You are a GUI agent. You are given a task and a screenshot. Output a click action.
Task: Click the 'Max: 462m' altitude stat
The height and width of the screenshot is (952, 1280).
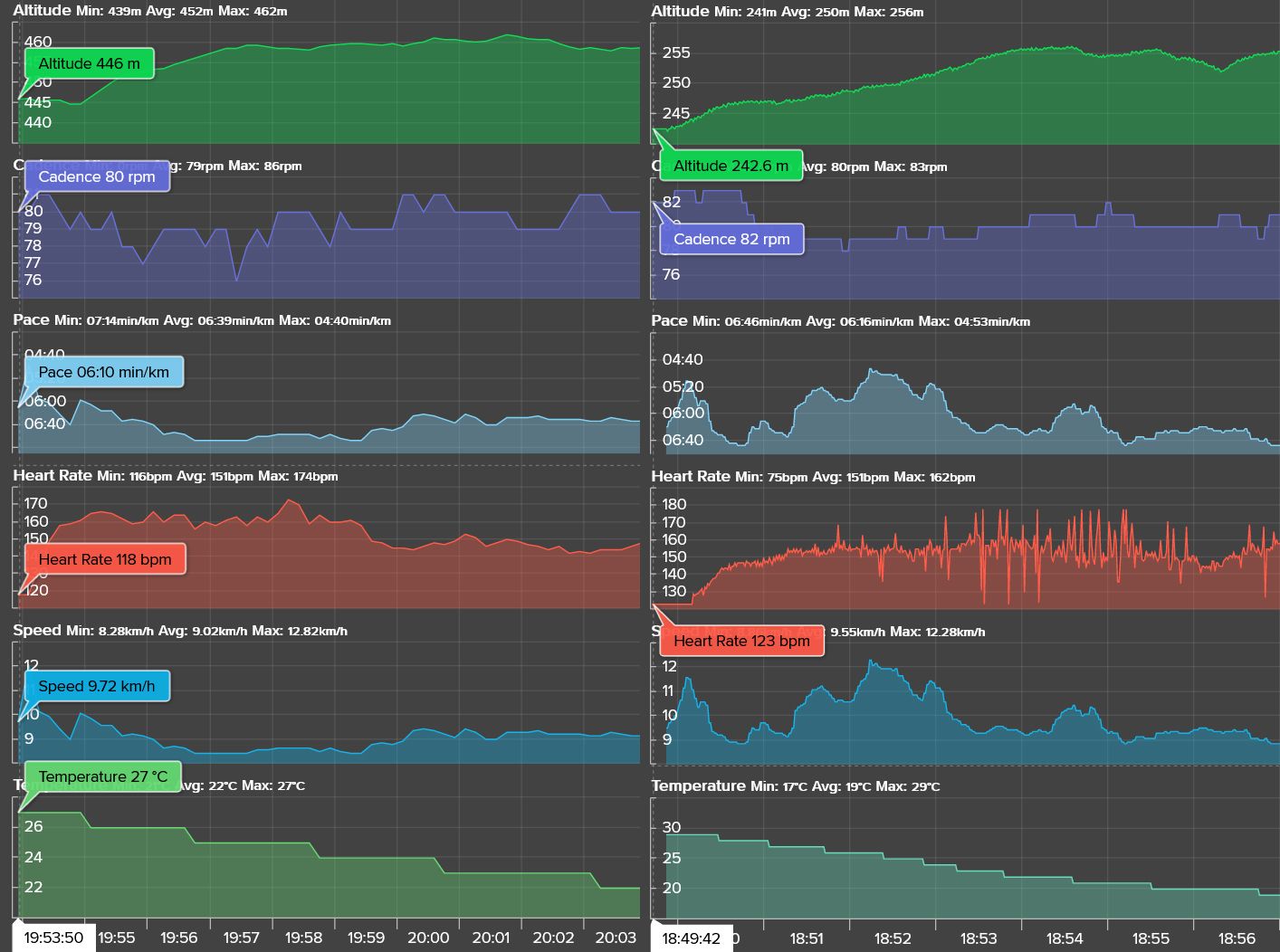point(254,12)
